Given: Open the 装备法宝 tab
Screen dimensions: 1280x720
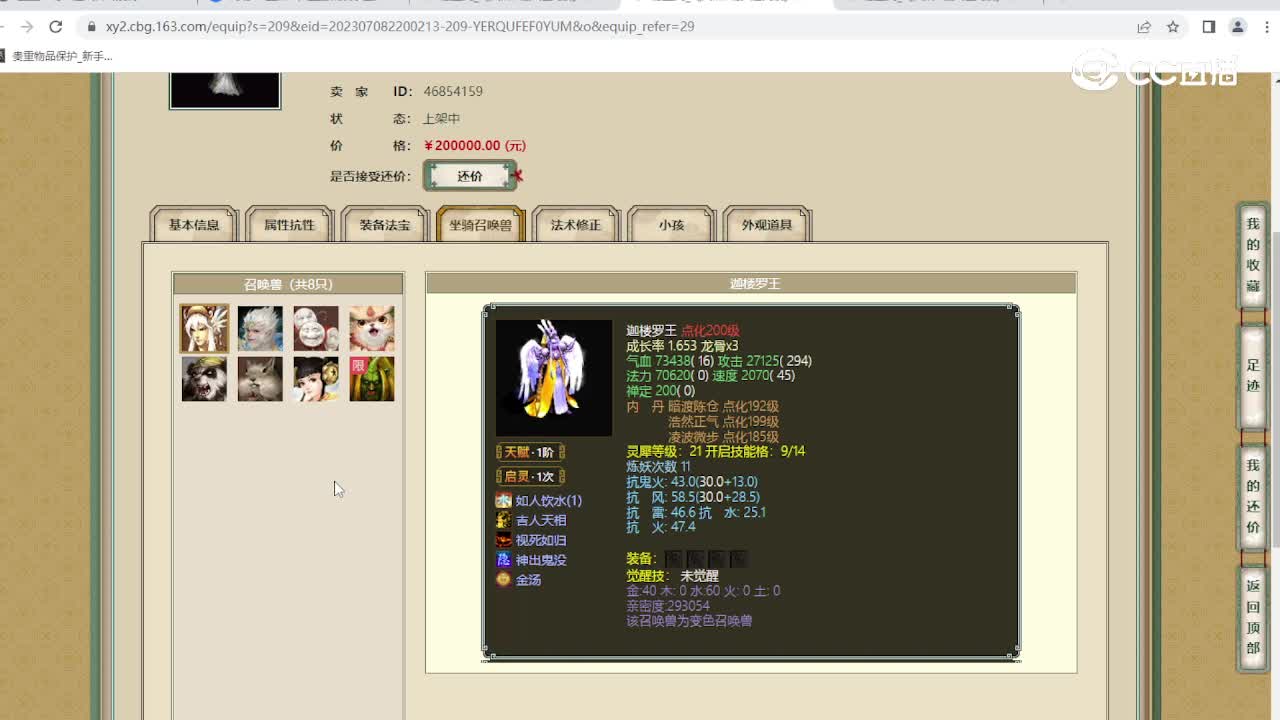Looking at the screenshot, I should [385, 225].
